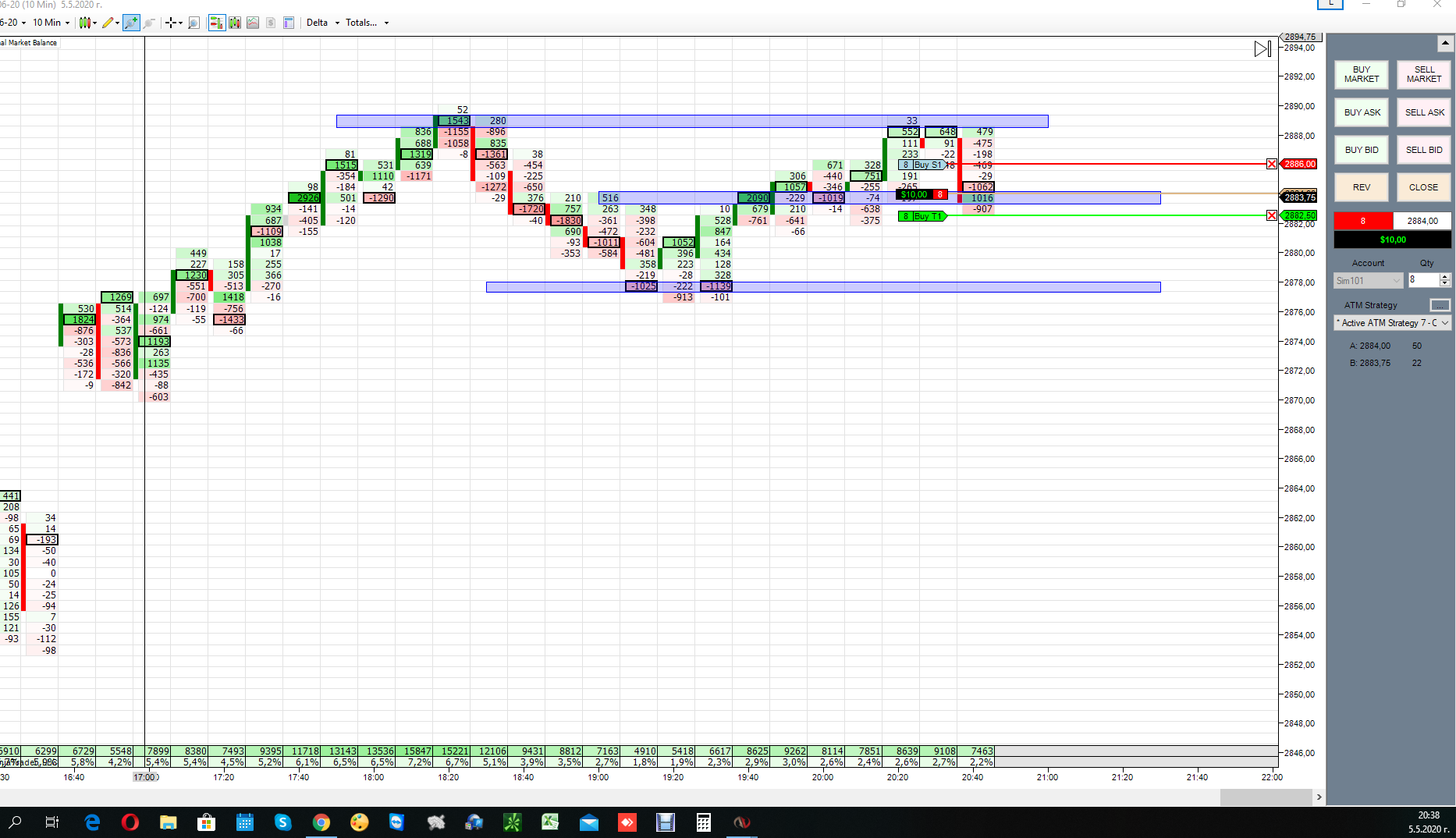Activate the zoom in magnifier tool

[131, 23]
